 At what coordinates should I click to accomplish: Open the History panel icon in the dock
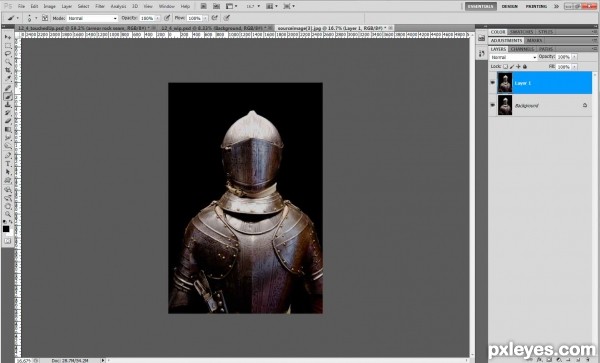click(x=482, y=54)
